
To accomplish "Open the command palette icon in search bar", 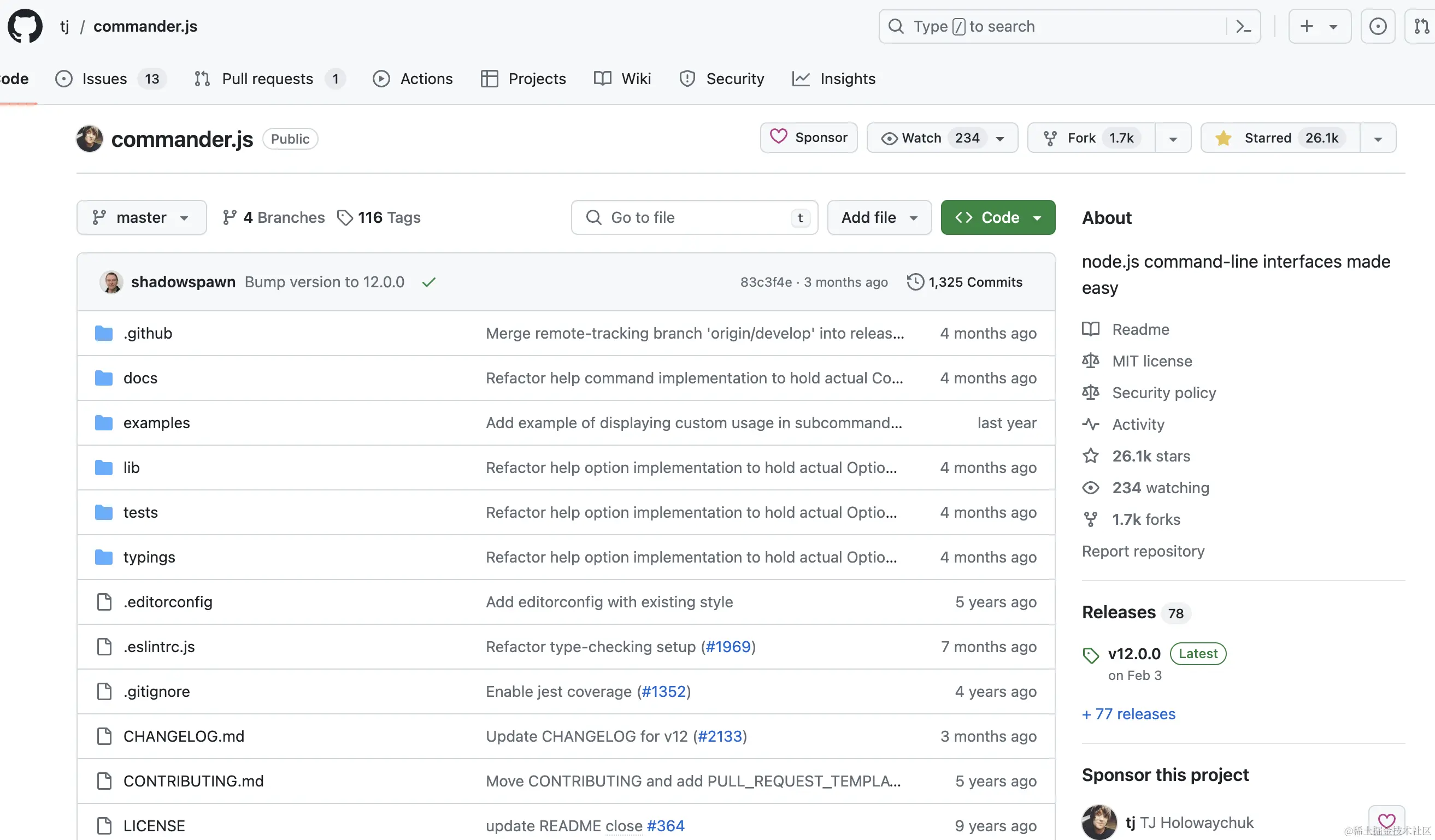I will pos(1243,26).
